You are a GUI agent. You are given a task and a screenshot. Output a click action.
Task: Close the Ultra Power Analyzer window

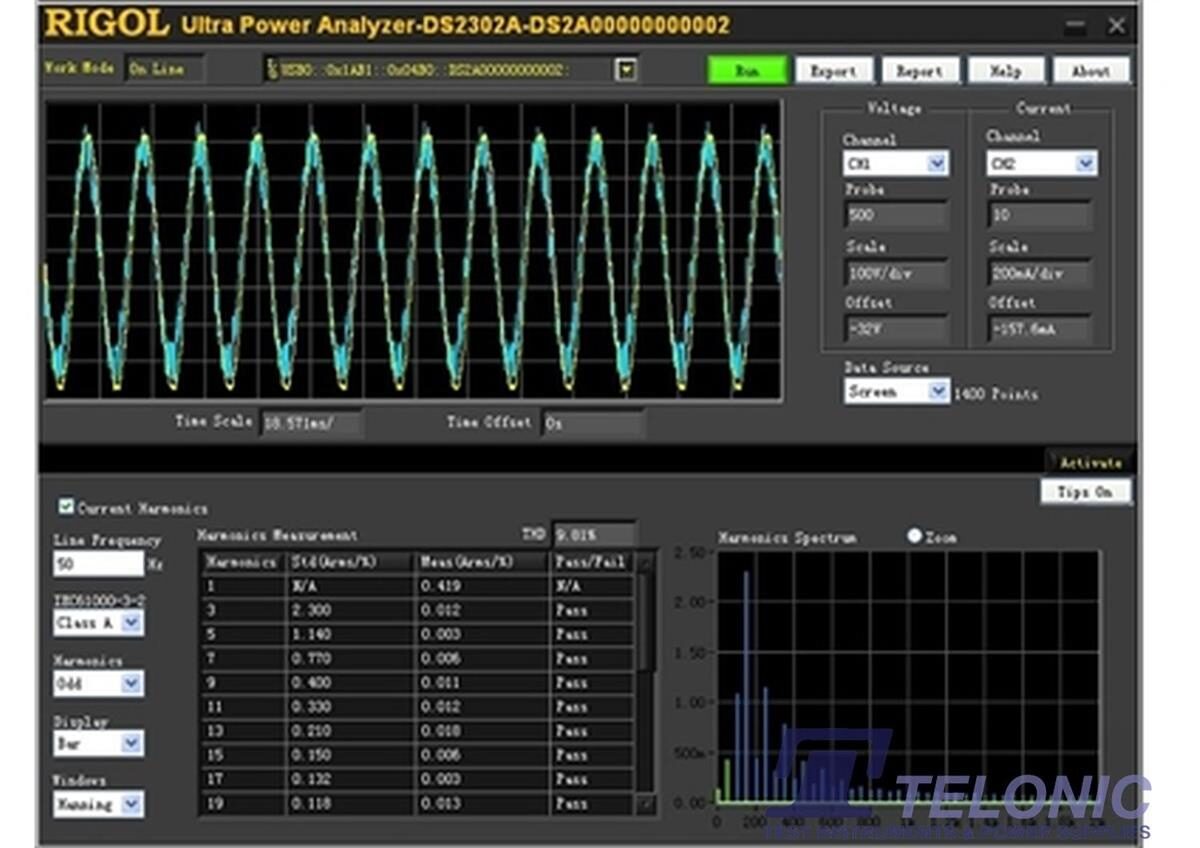pos(1116,26)
